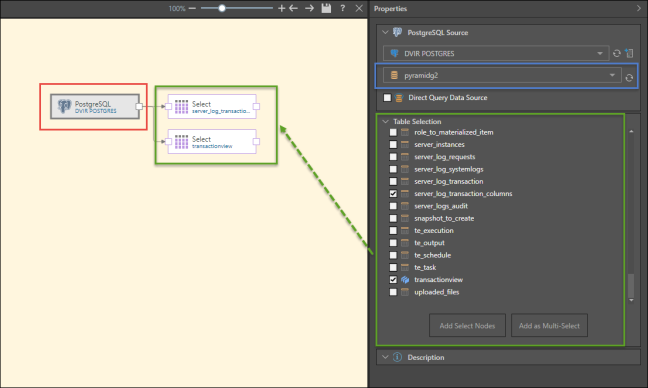Close the data flow editor X

pyautogui.click(x=359, y=8)
